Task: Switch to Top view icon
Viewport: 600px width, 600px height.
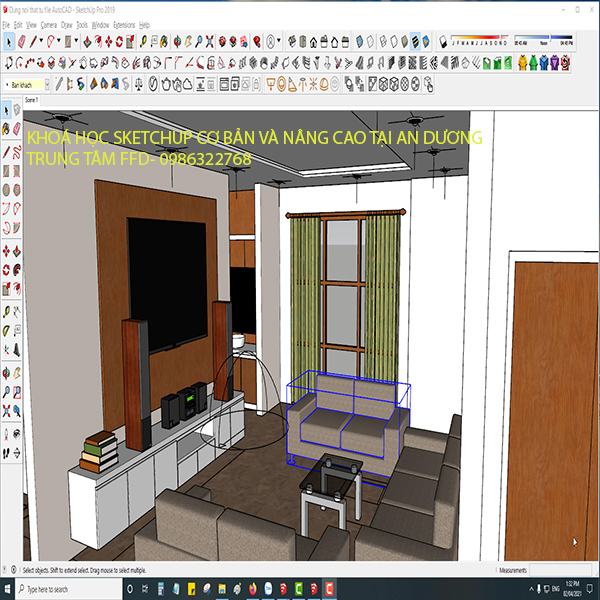Action: pyautogui.click(x=303, y=41)
